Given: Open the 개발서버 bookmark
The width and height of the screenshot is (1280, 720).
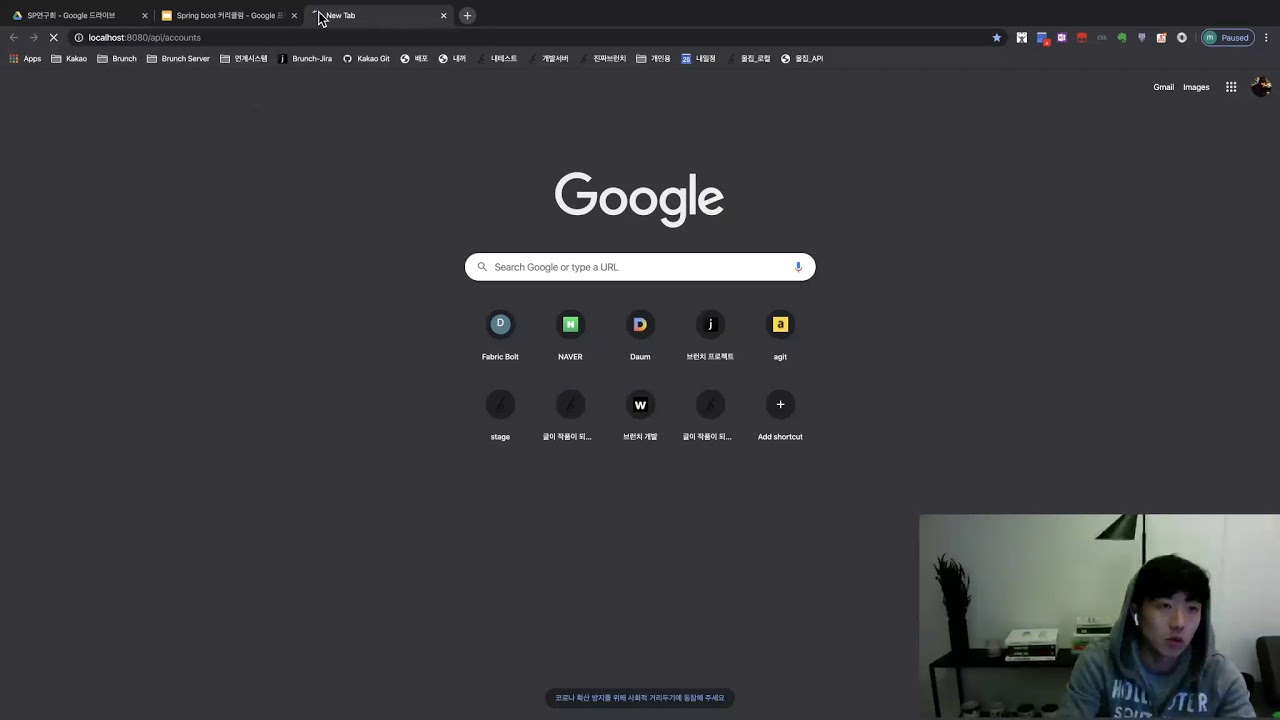Looking at the screenshot, I should pyautogui.click(x=548, y=59).
